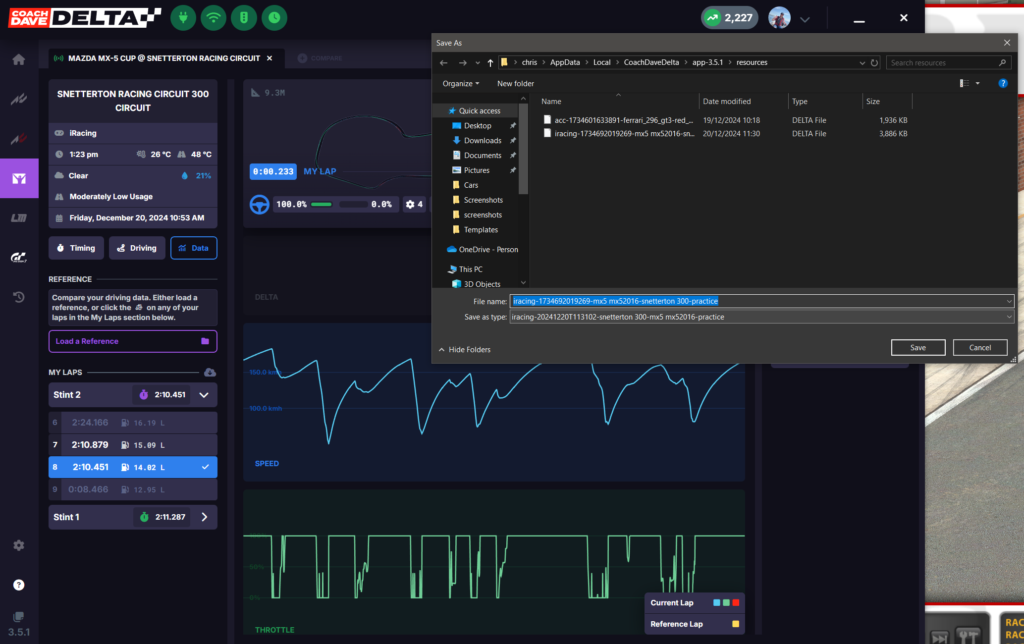
Task: Go back in Save As dialog
Action: click(x=443, y=63)
